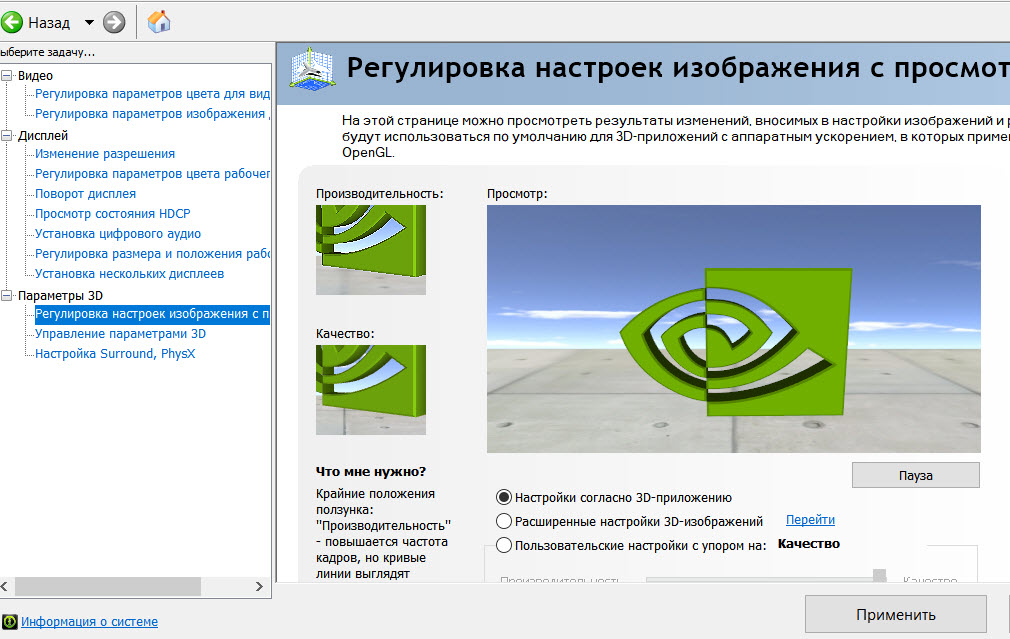Open Управление параметрами 3D
The image size is (1010, 639).
pos(120,334)
